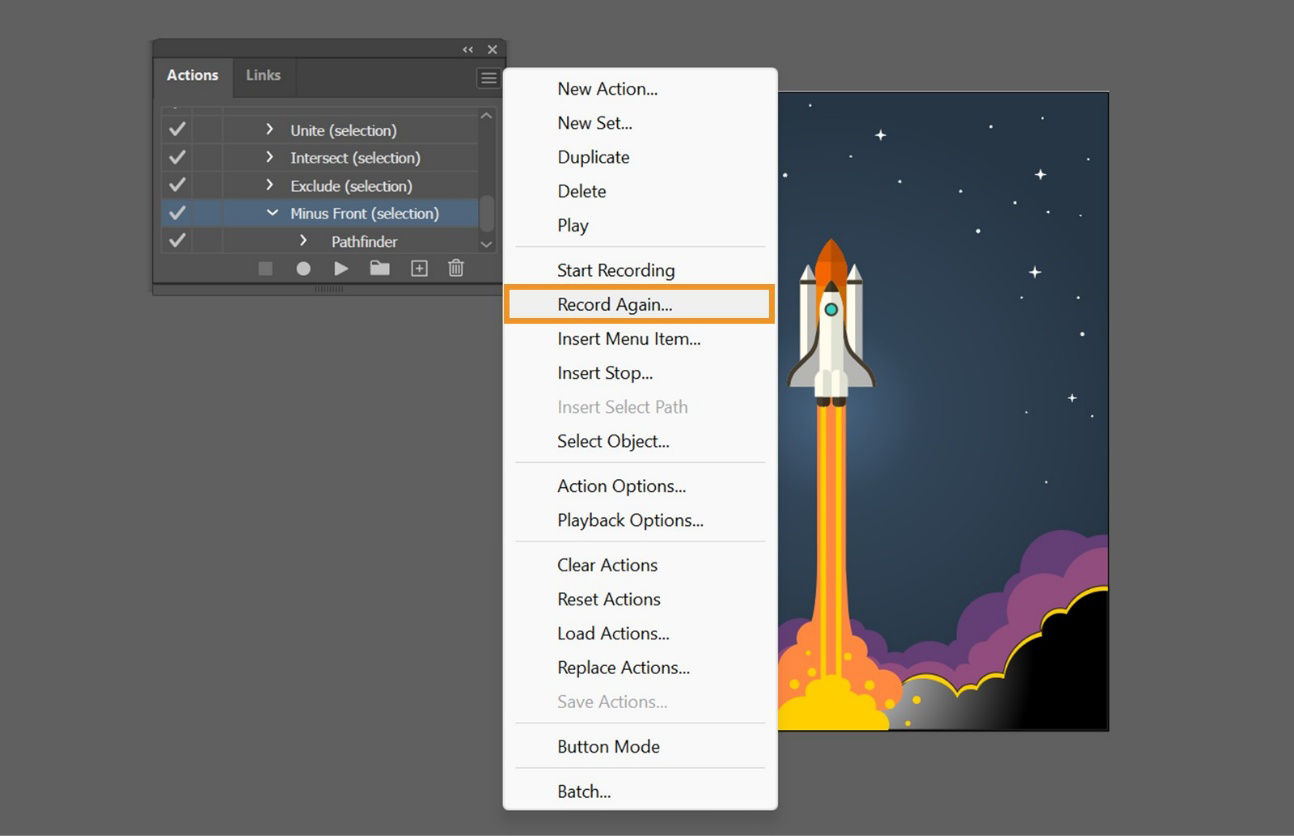The height and width of the screenshot is (836, 1294).
Task: Expand the Pathfinder step details
Action: (303, 241)
